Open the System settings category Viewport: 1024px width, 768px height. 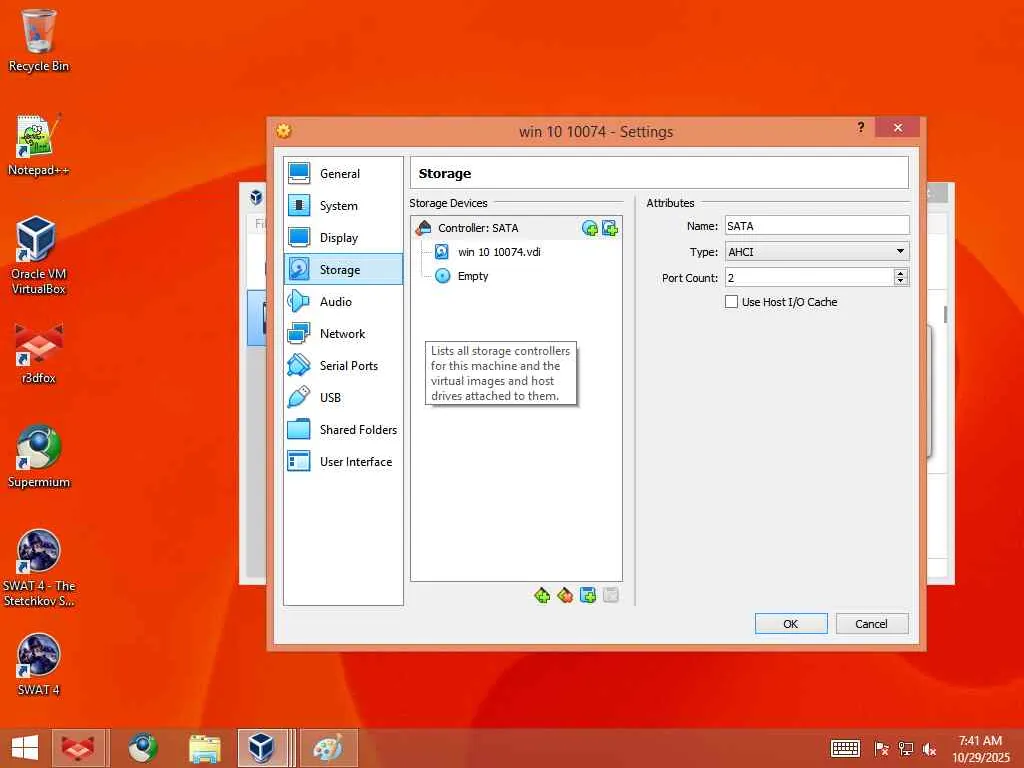point(343,206)
